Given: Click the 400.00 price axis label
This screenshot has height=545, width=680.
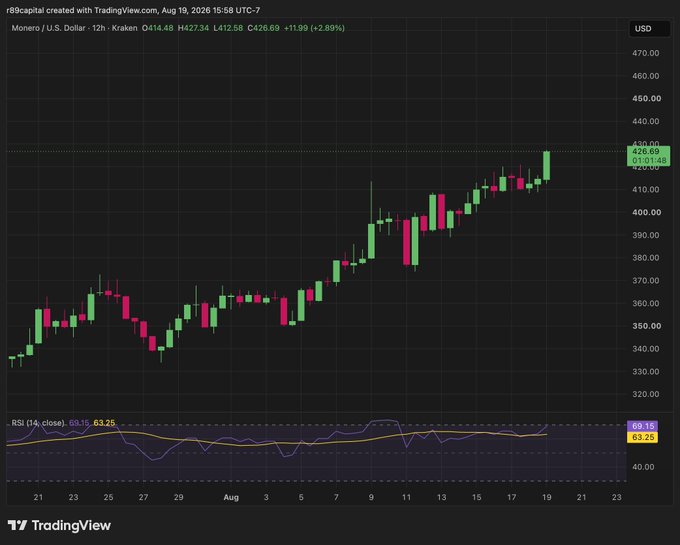Looking at the screenshot, I should (647, 212).
